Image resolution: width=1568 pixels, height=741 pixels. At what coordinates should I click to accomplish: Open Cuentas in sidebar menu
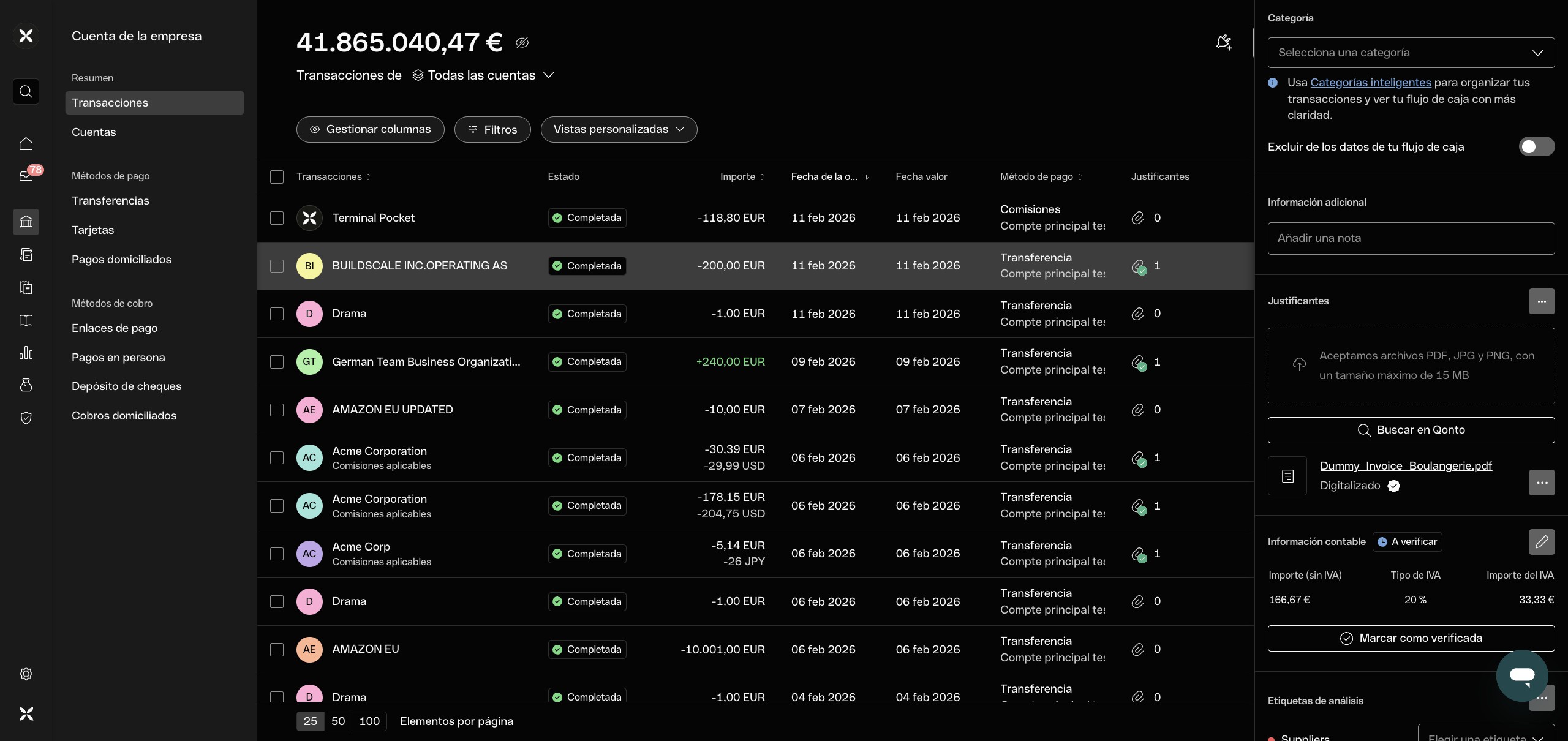[x=94, y=132]
